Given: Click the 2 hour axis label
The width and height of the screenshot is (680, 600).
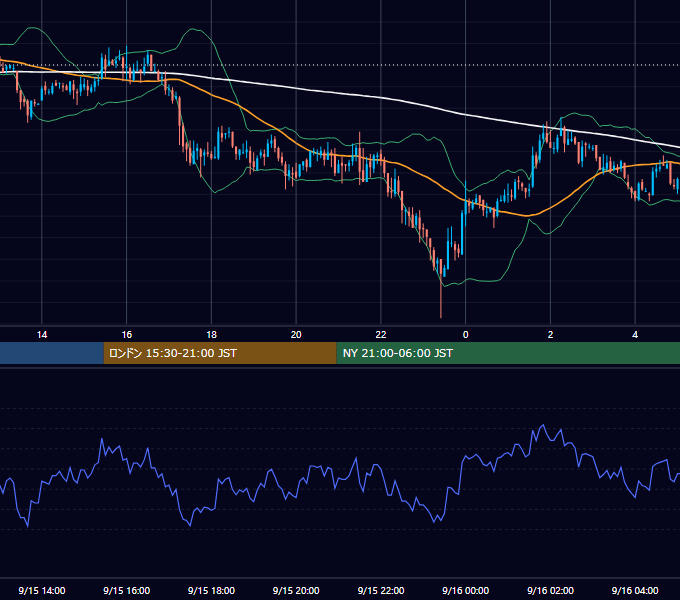Looking at the screenshot, I should pos(550,335).
